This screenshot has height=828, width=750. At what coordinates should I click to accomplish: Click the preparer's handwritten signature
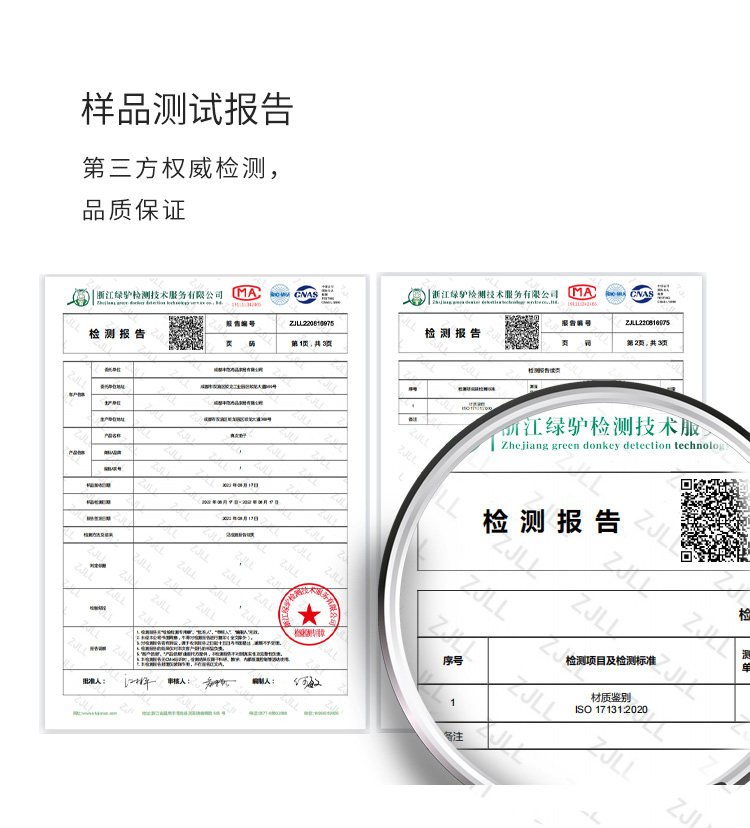click(x=307, y=682)
